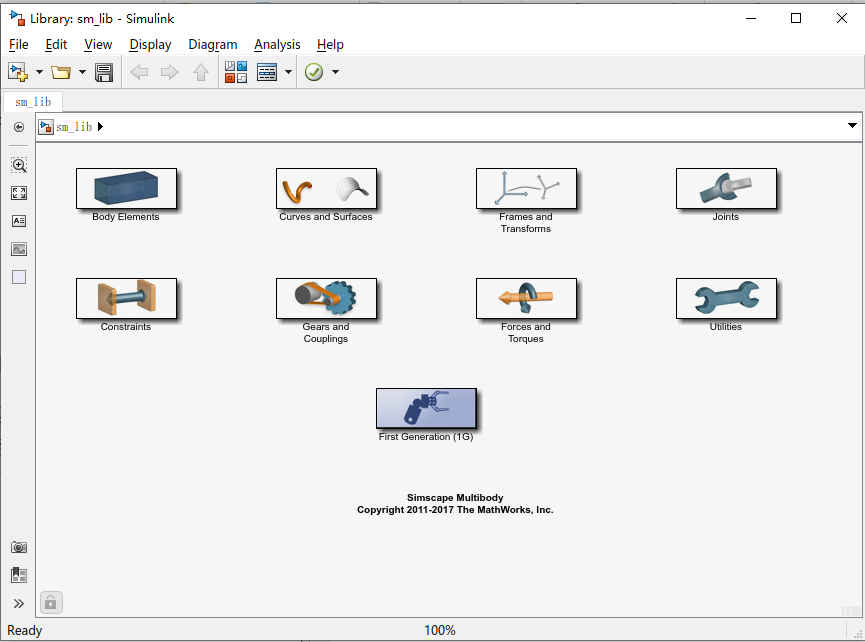865x642 pixels.
Task: Expand the address bar dropdown at far right
Action: (851, 126)
